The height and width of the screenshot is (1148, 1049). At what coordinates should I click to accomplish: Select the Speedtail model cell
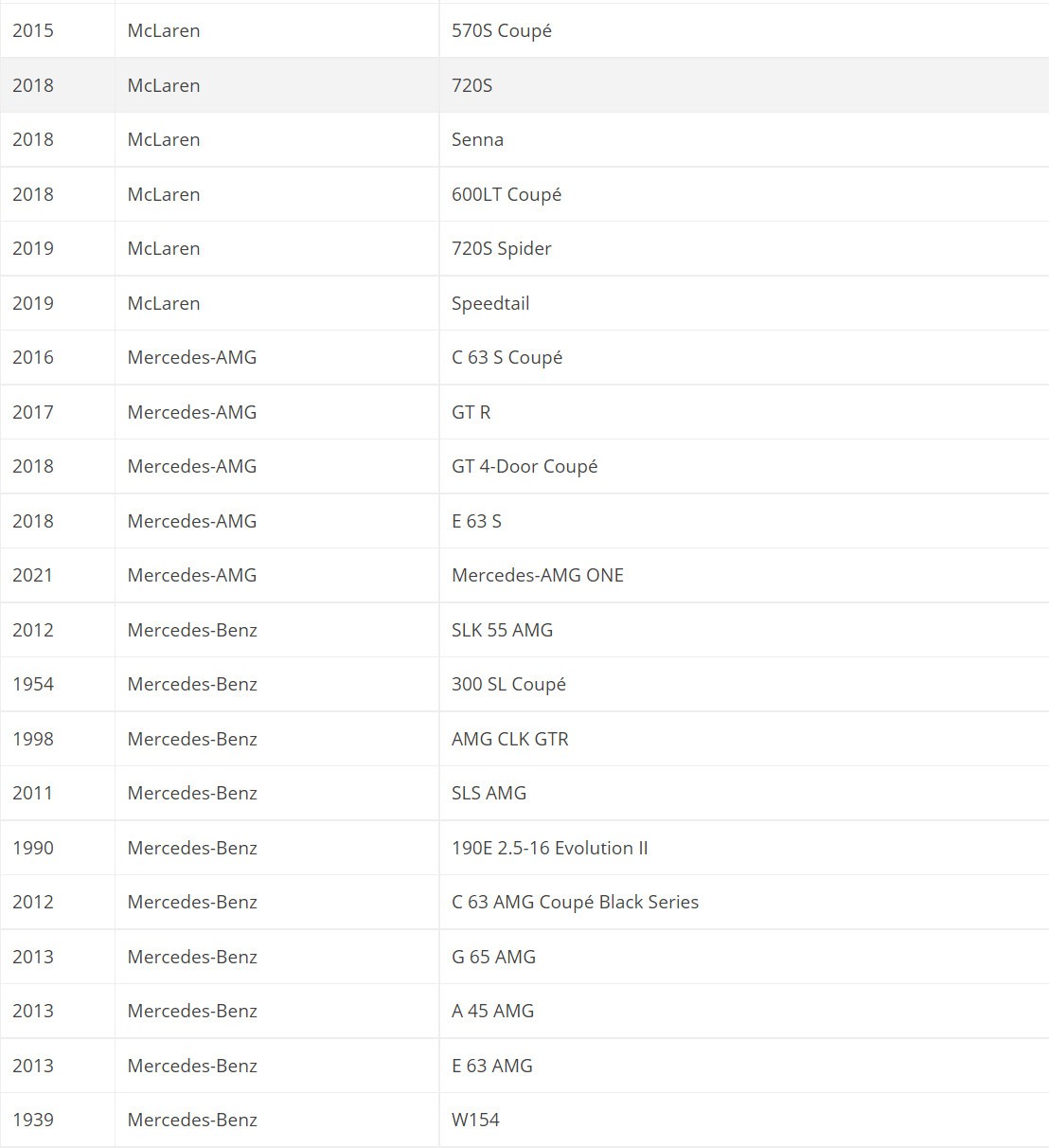click(x=490, y=303)
